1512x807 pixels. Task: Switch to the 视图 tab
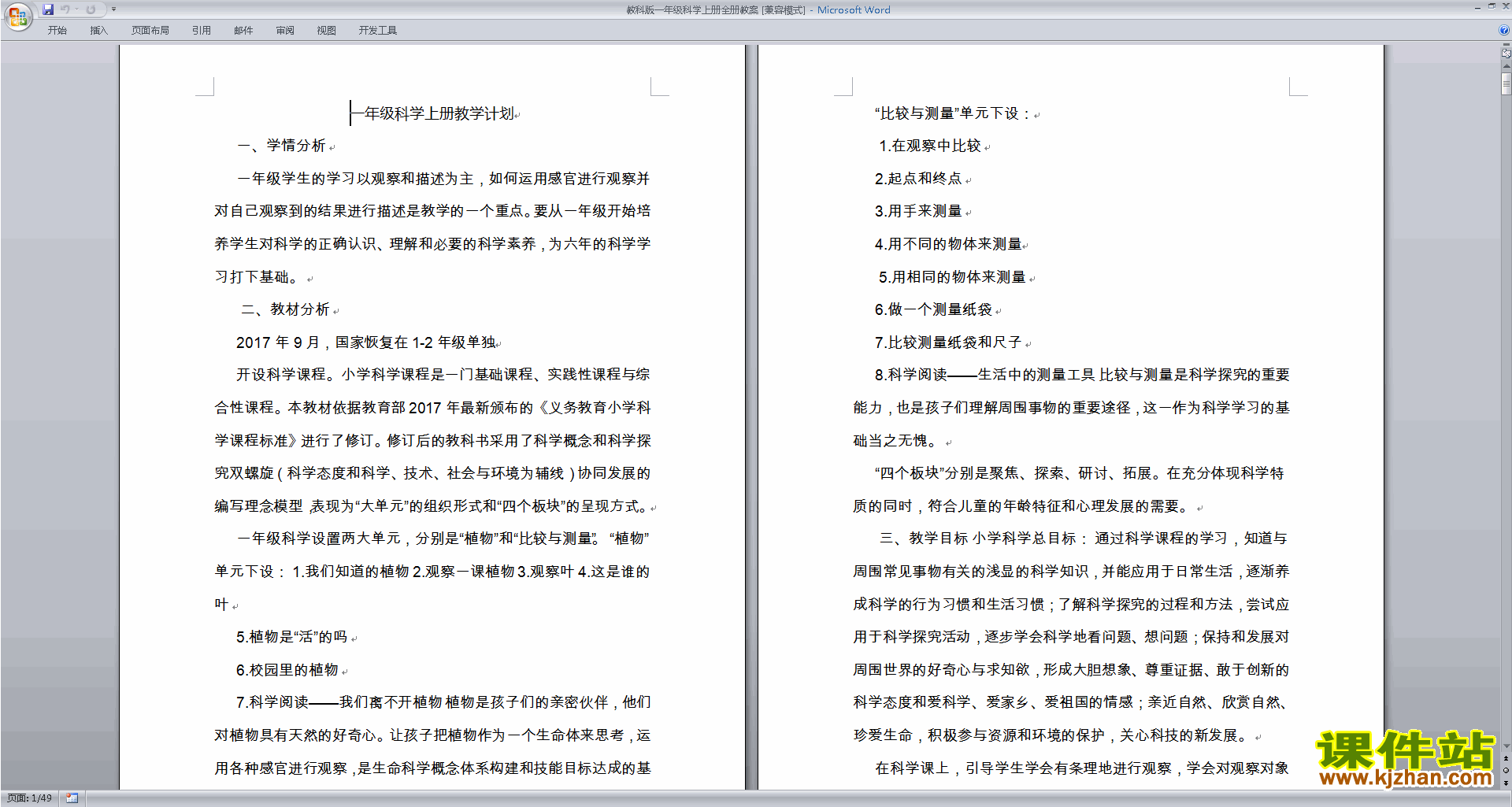[326, 31]
